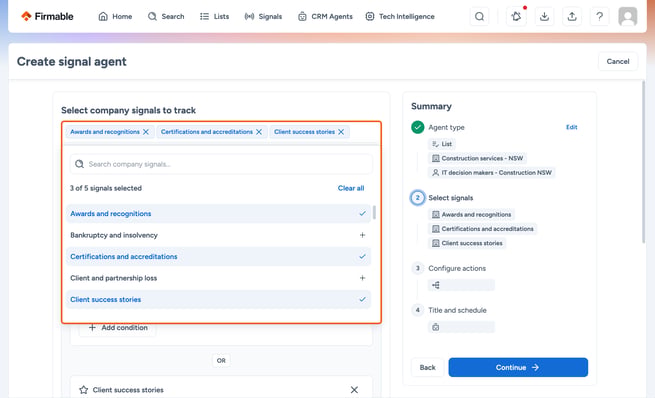Image resolution: width=655 pixels, height=398 pixels.
Task: Go to Lists in the navigation
Action: [214, 16]
